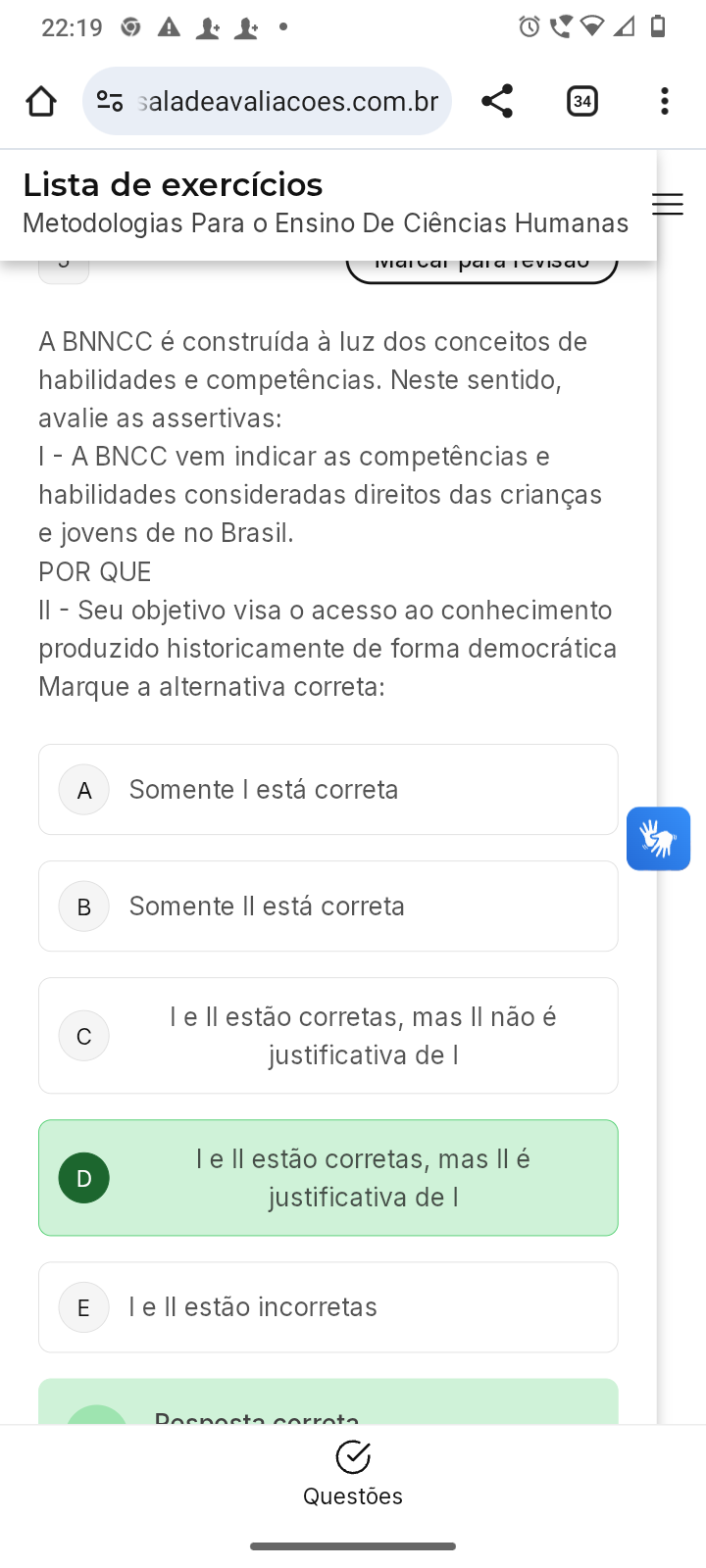706x1568 pixels.
Task: Tap the blue sign language accessibility icon
Action: coord(658,839)
